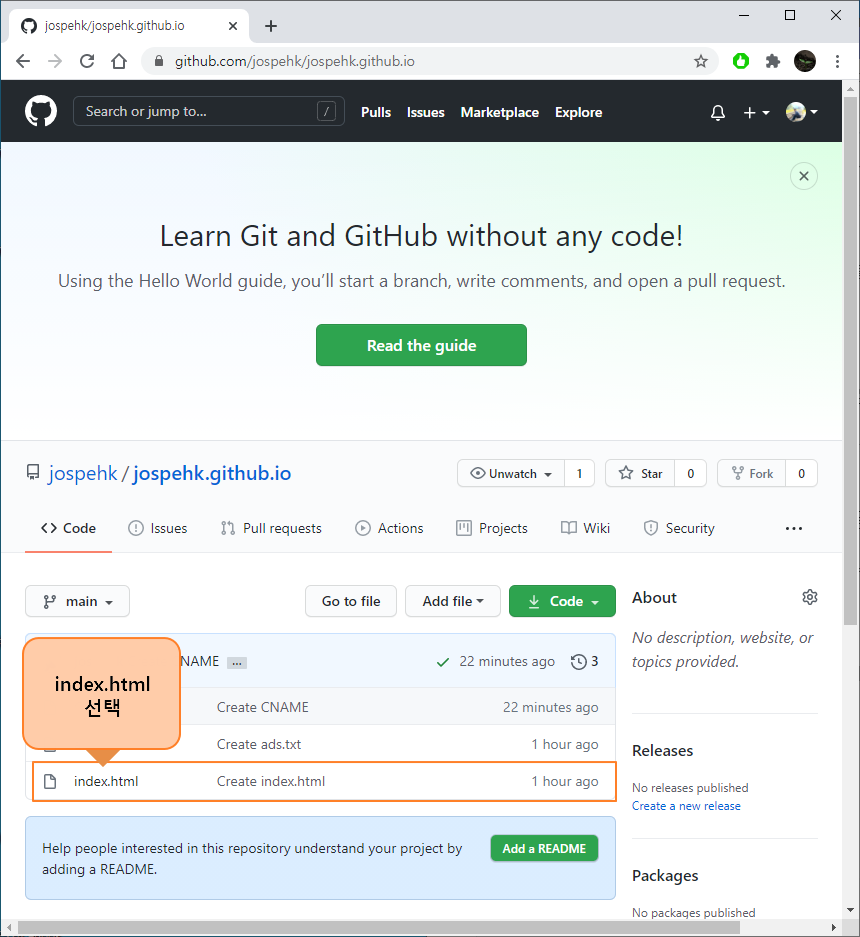
Task: Click the vertical page scrollbar
Action: (x=850, y=361)
